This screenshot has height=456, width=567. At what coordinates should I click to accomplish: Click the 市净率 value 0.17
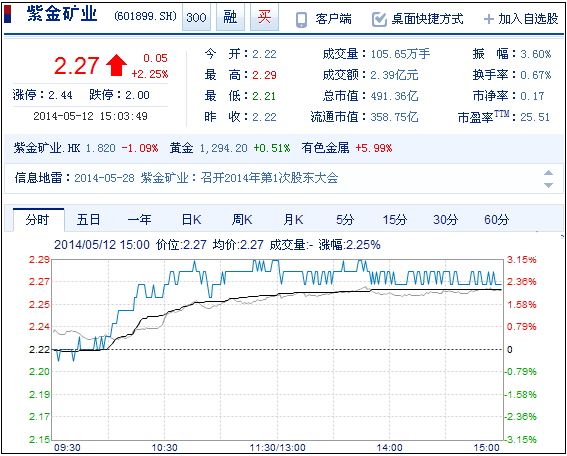532,96
